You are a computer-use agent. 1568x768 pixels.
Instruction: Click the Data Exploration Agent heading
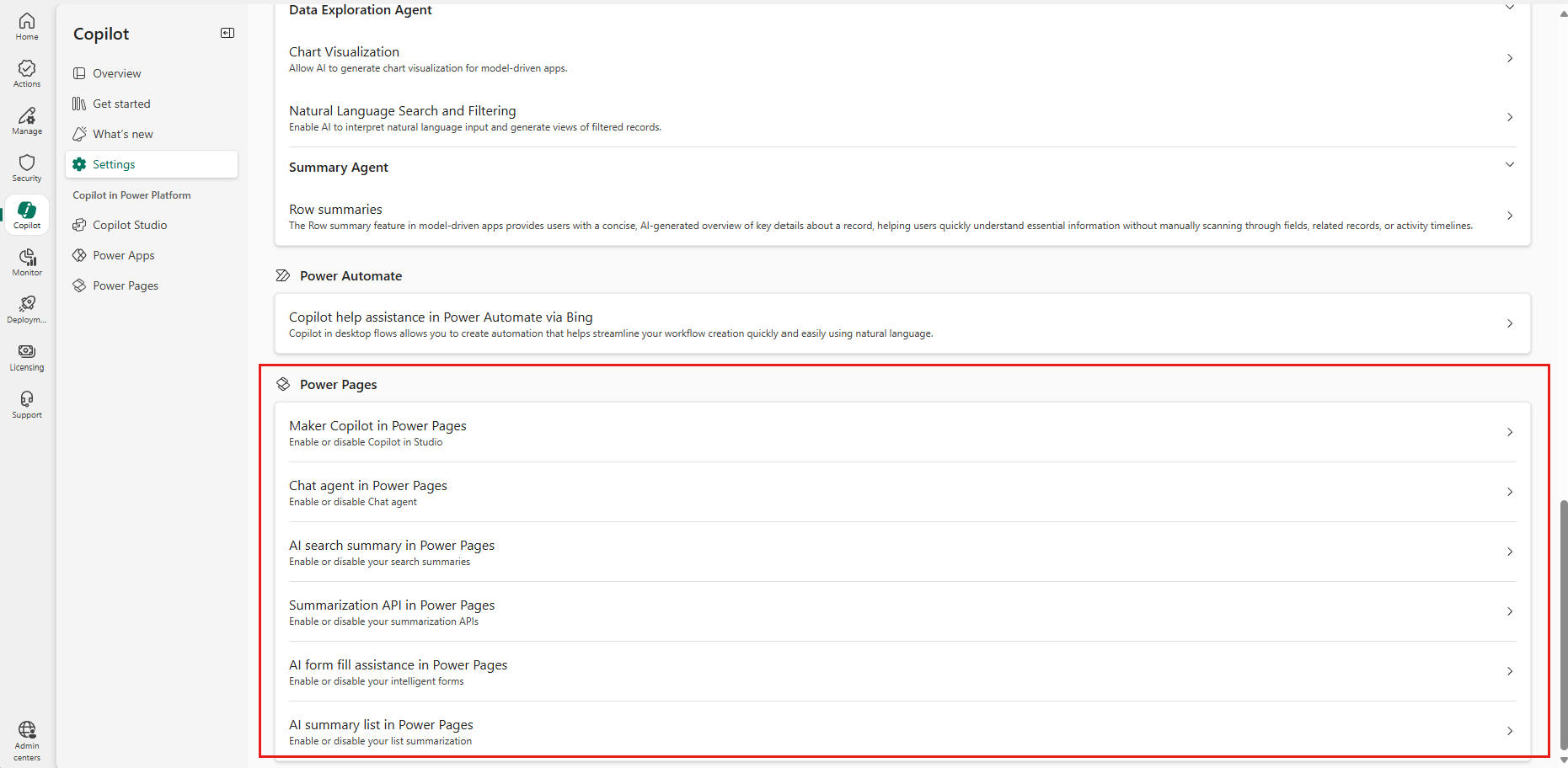tap(361, 9)
